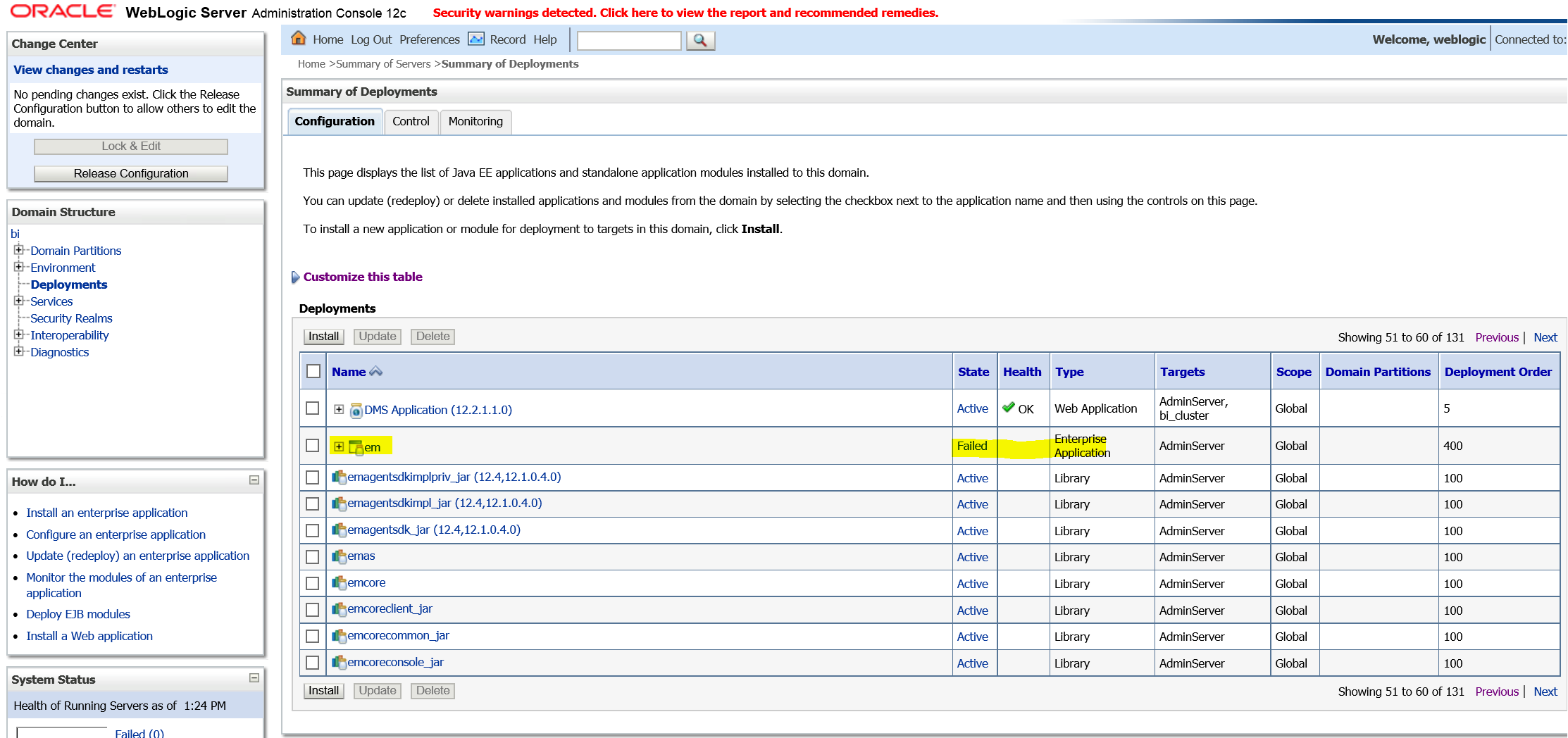Click the Lock & Edit button
1568x738 pixels.
pos(131,146)
